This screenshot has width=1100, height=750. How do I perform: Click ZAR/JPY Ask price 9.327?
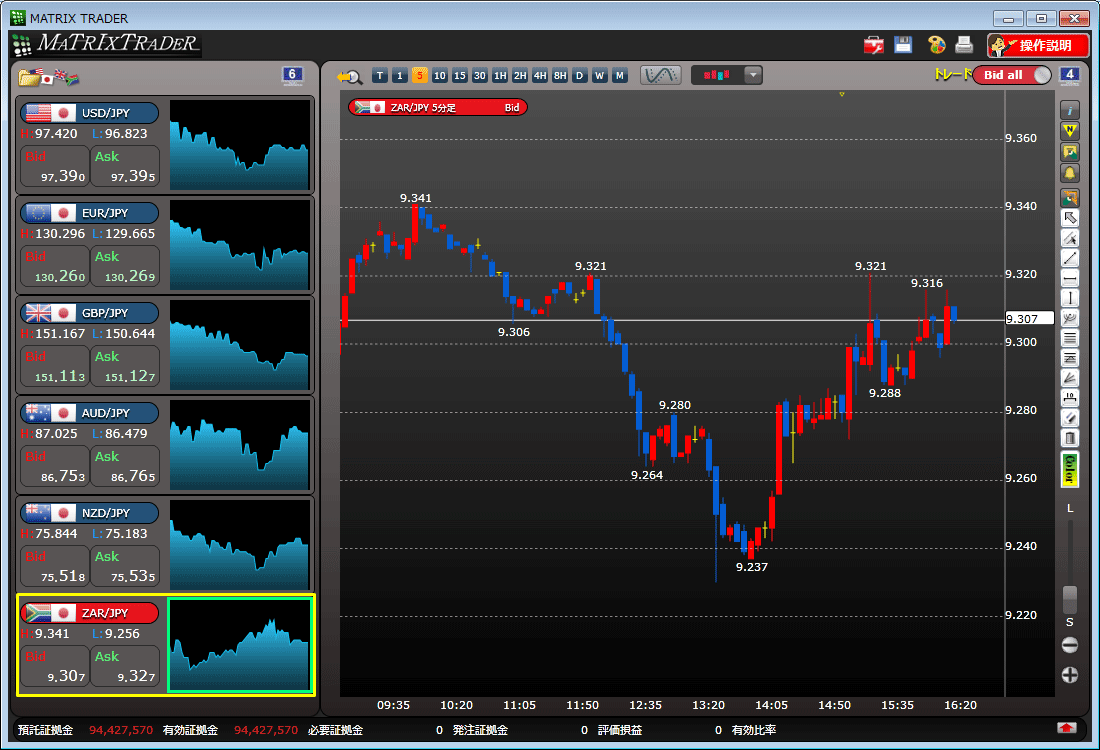125,666
